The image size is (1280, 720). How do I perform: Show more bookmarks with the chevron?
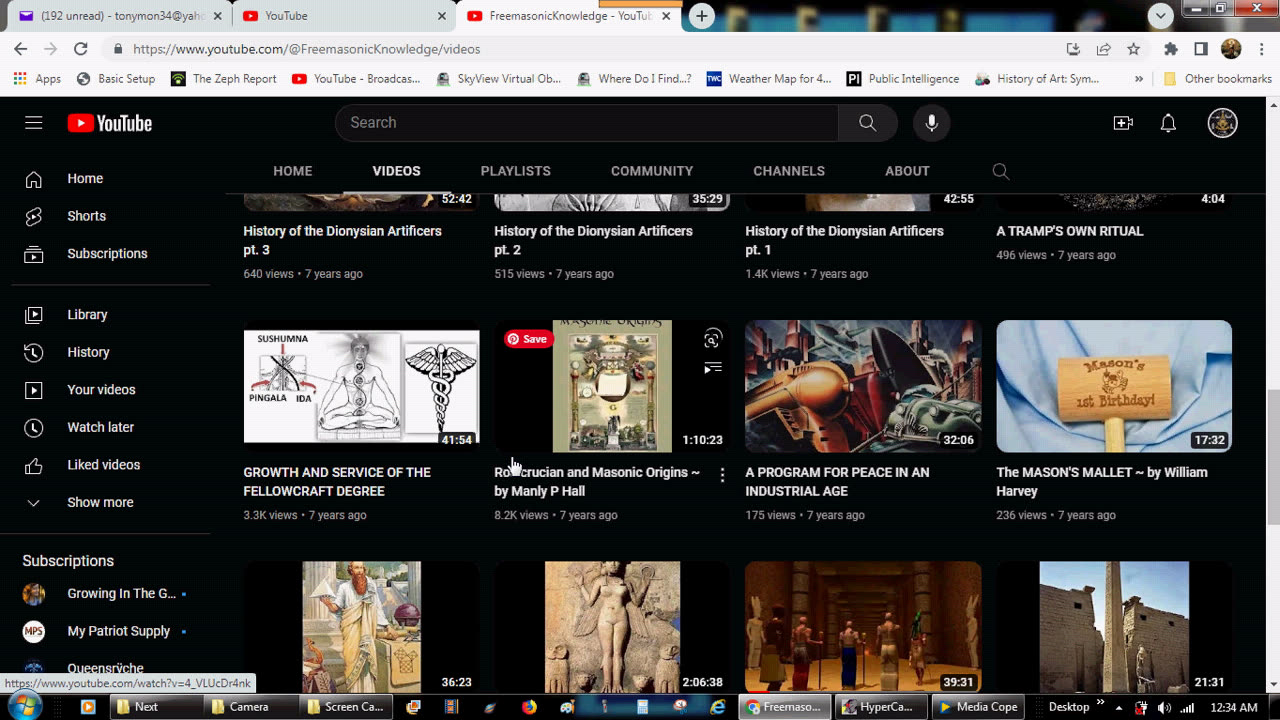(x=1138, y=78)
